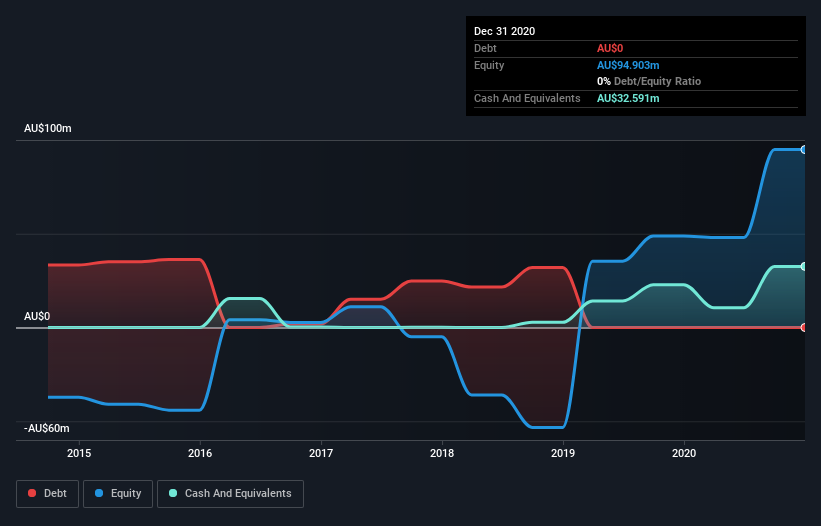This screenshot has width=821, height=526.
Task: Click the AU$32.591m cash value
Action: (628, 98)
